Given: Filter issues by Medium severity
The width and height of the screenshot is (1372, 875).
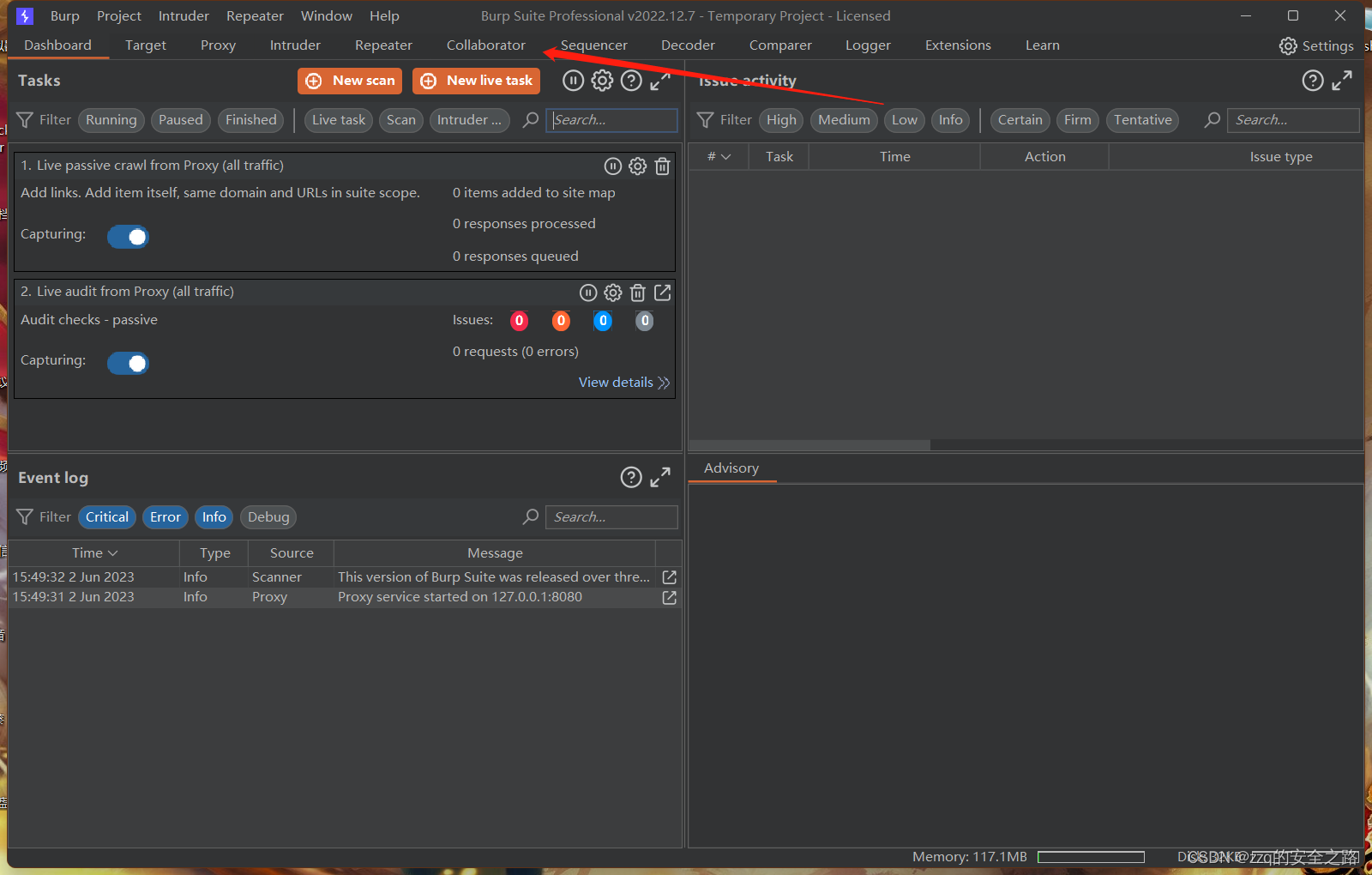Looking at the screenshot, I should click(x=844, y=120).
